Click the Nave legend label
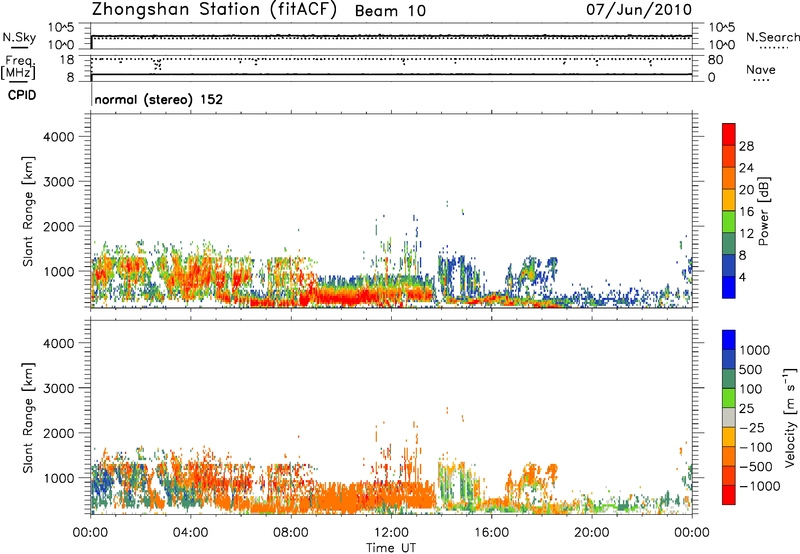 coord(761,69)
